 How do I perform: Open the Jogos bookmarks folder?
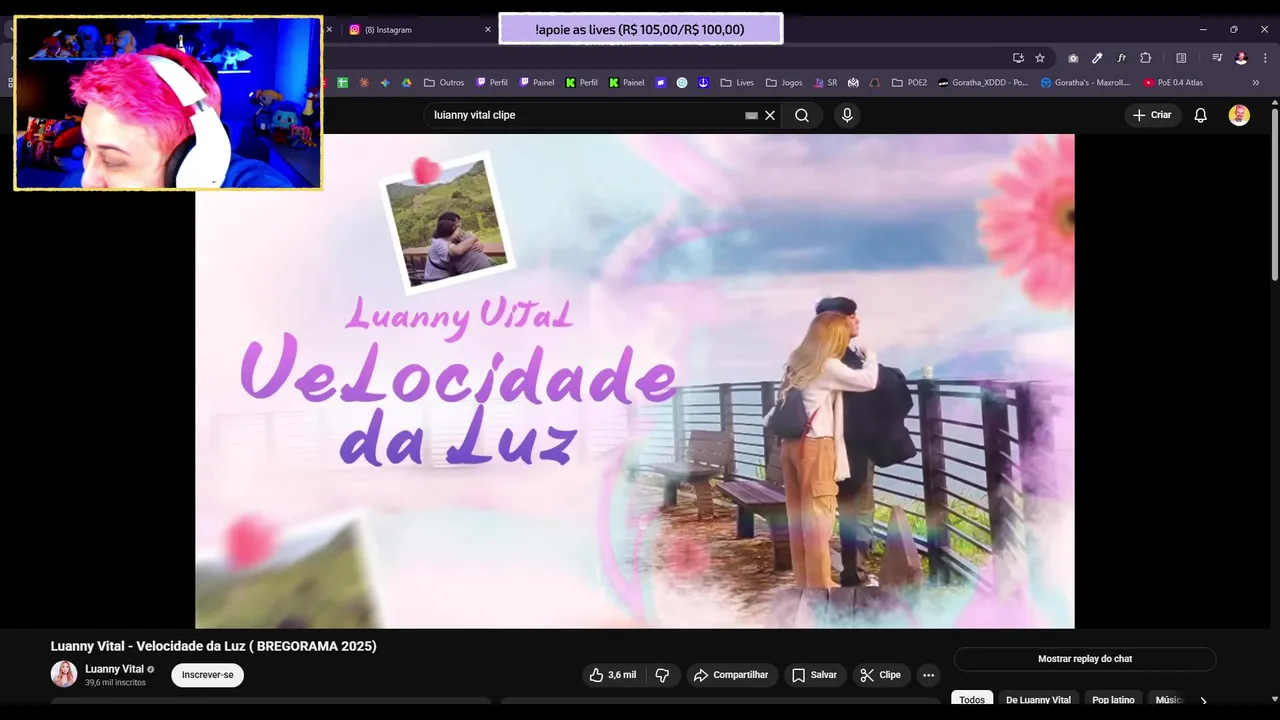tap(784, 83)
